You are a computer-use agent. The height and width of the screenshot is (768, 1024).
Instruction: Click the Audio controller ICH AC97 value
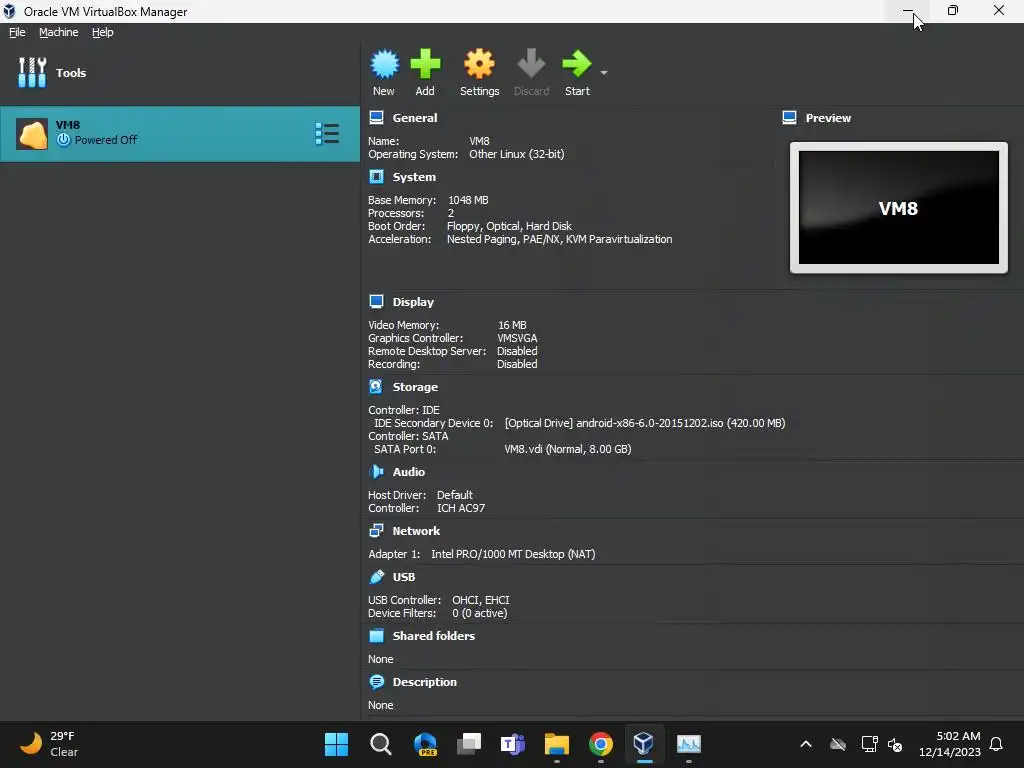click(460, 508)
